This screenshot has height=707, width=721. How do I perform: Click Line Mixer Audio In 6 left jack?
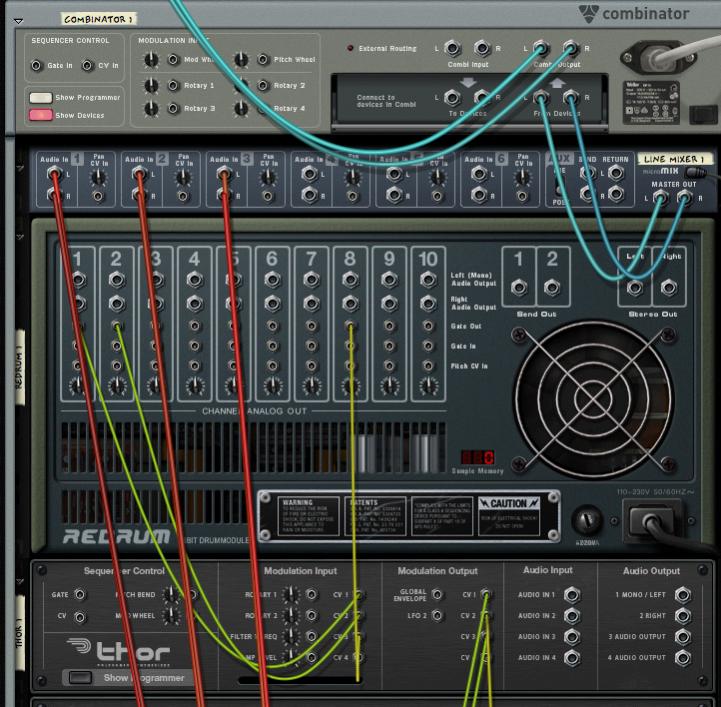479,174
